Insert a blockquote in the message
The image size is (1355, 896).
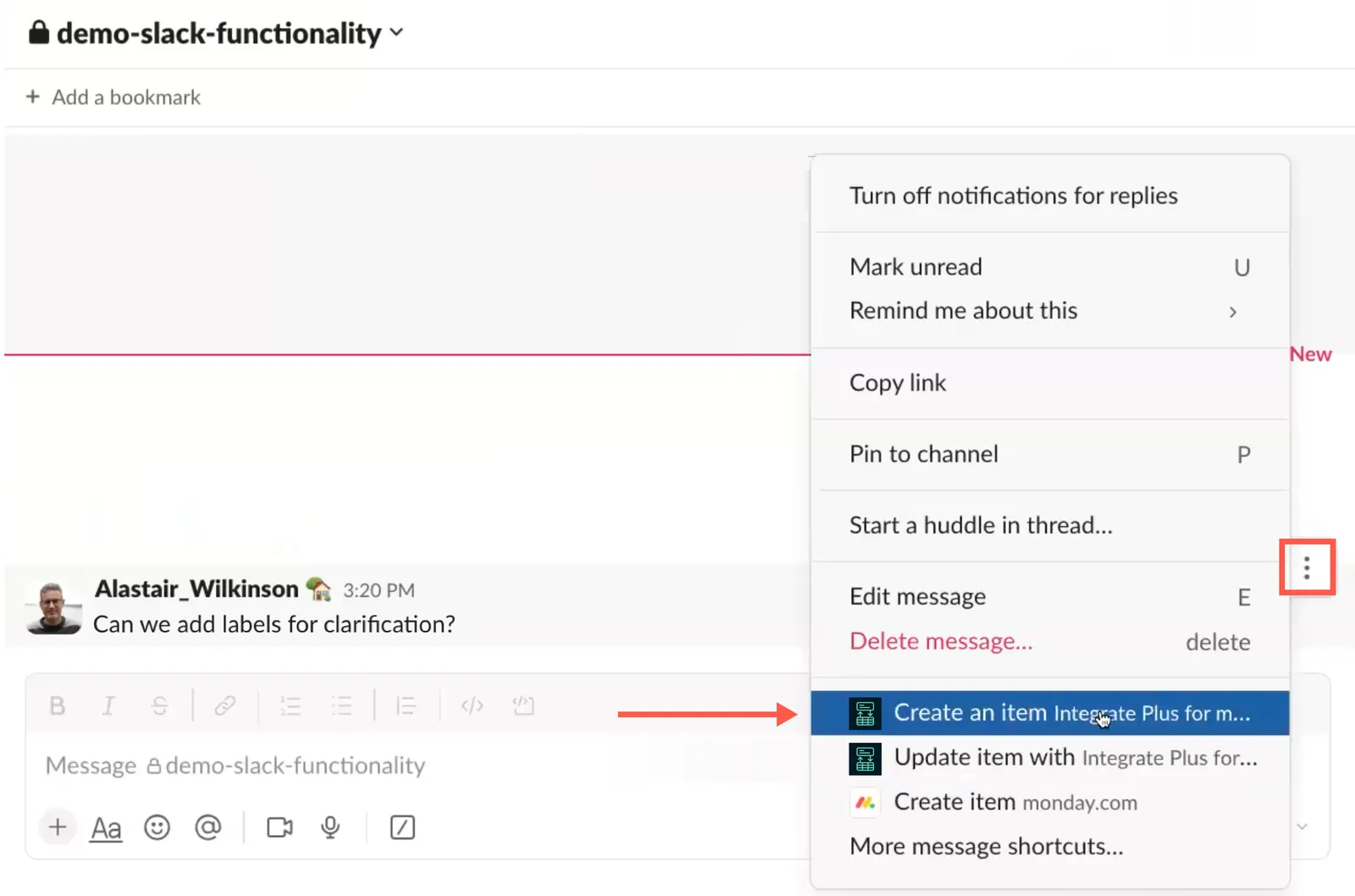point(406,705)
